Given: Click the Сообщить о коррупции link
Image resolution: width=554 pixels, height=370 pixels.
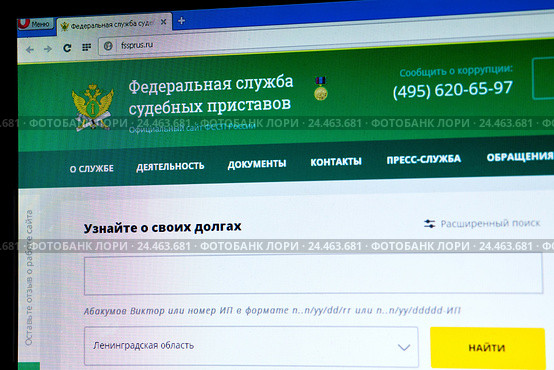Looking at the screenshot, I should pos(456,71).
